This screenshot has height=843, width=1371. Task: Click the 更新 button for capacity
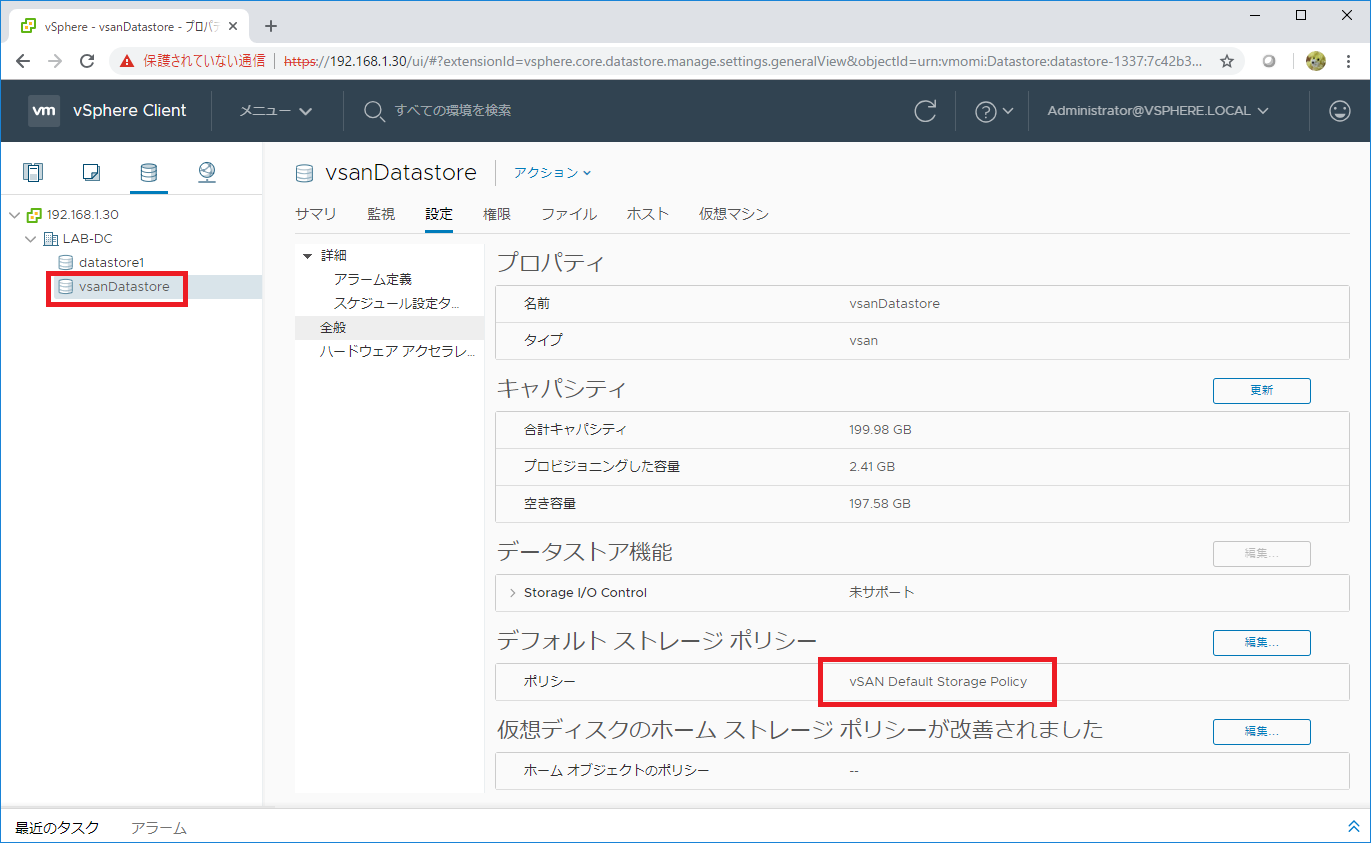click(x=1261, y=391)
